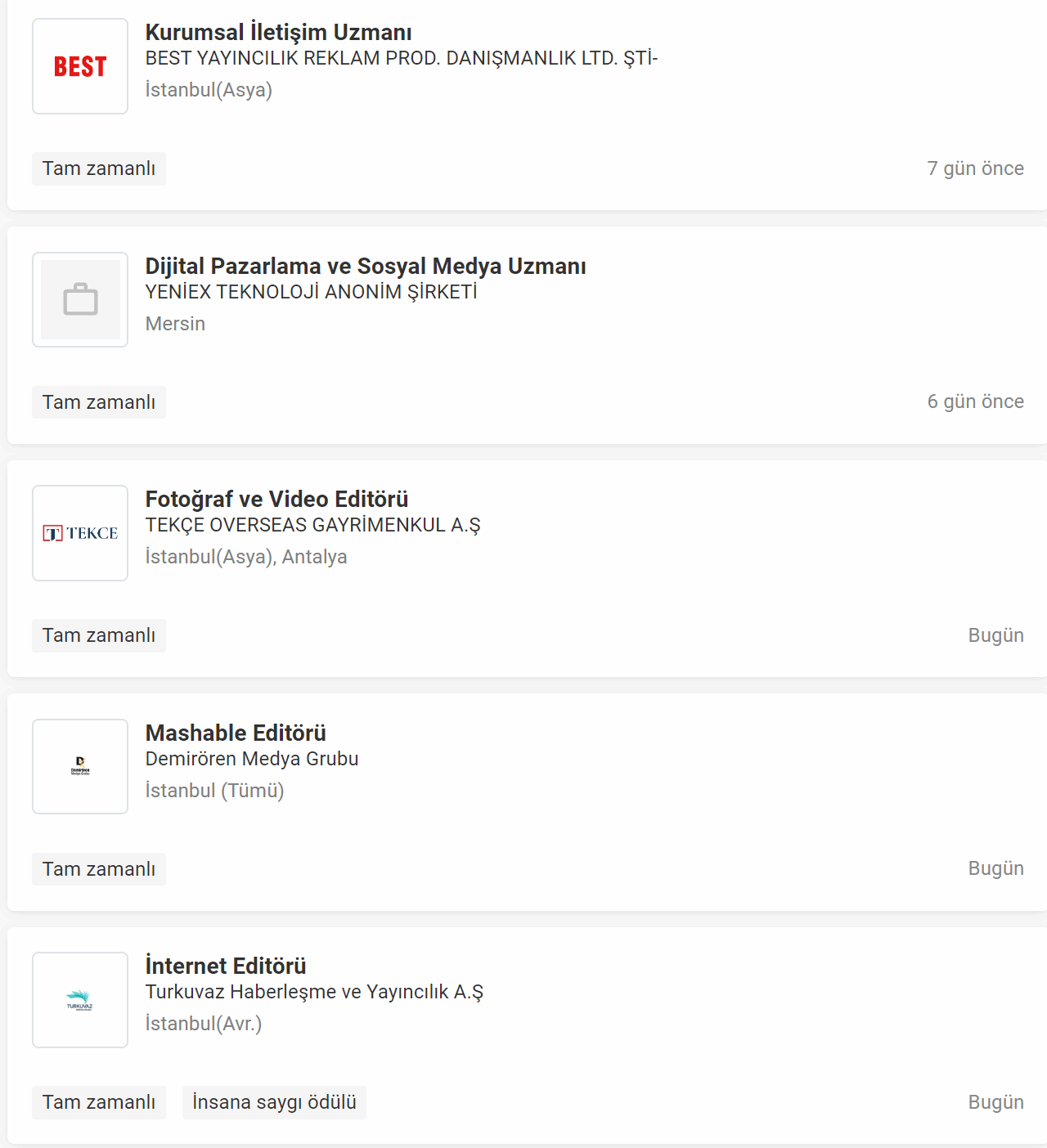Viewport: 1047px width, 1148px height.
Task: Click Bugün date on Mashable Editörü listing
Action: tap(995, 868)
